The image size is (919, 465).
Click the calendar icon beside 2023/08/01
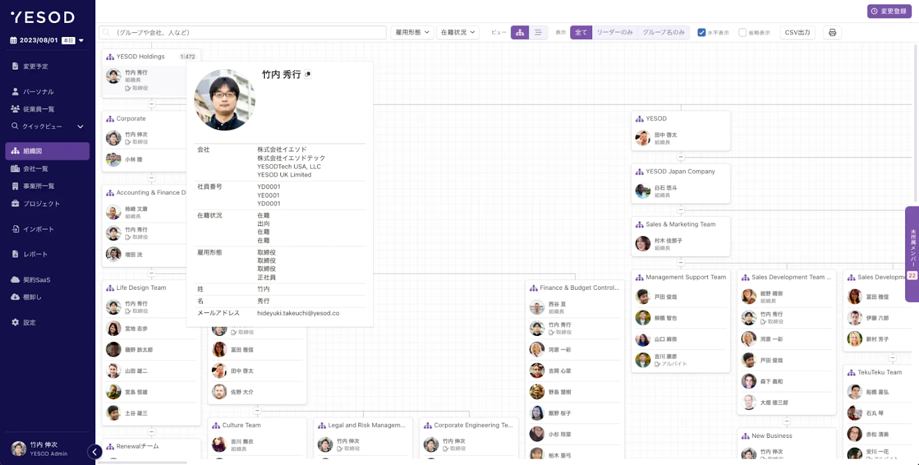13,40
